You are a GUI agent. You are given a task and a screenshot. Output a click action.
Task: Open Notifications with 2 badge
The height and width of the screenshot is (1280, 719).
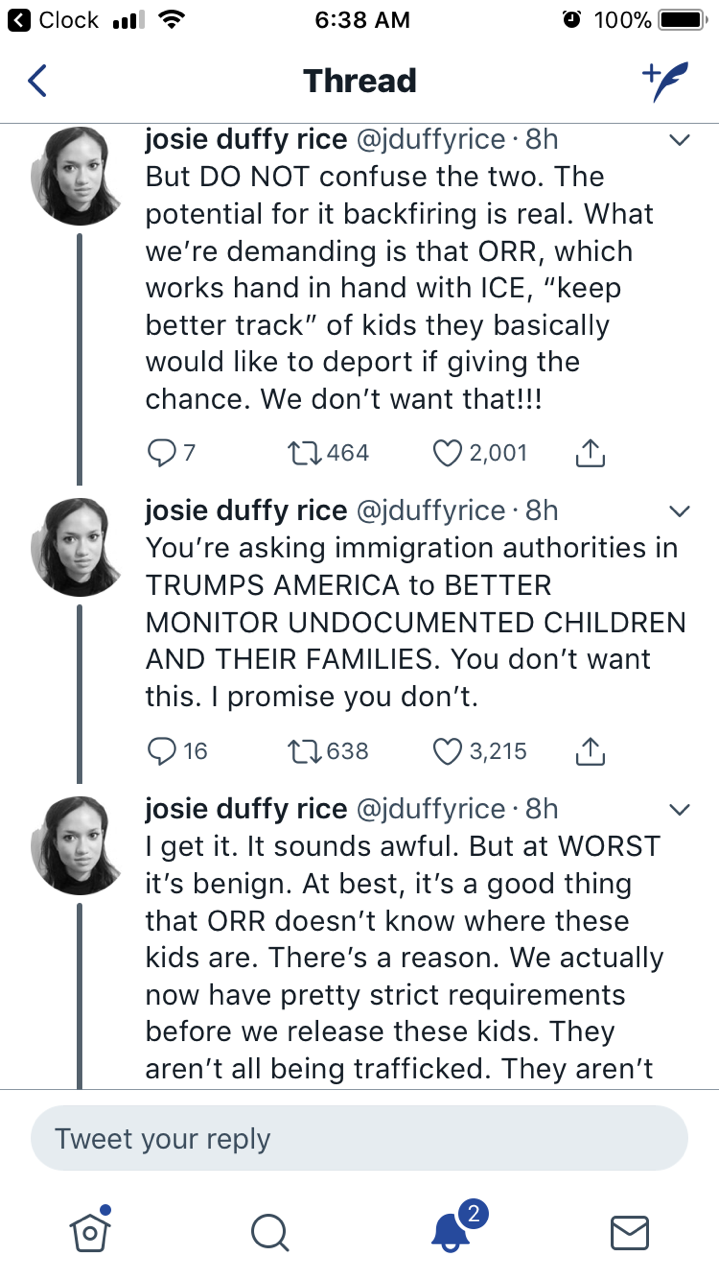click(451, 1231)
